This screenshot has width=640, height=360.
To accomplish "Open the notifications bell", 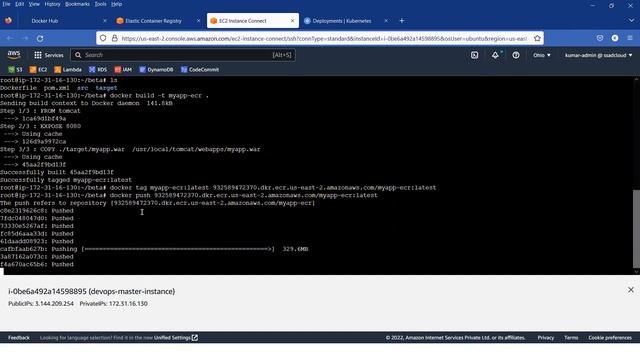I will coord(495,55).
